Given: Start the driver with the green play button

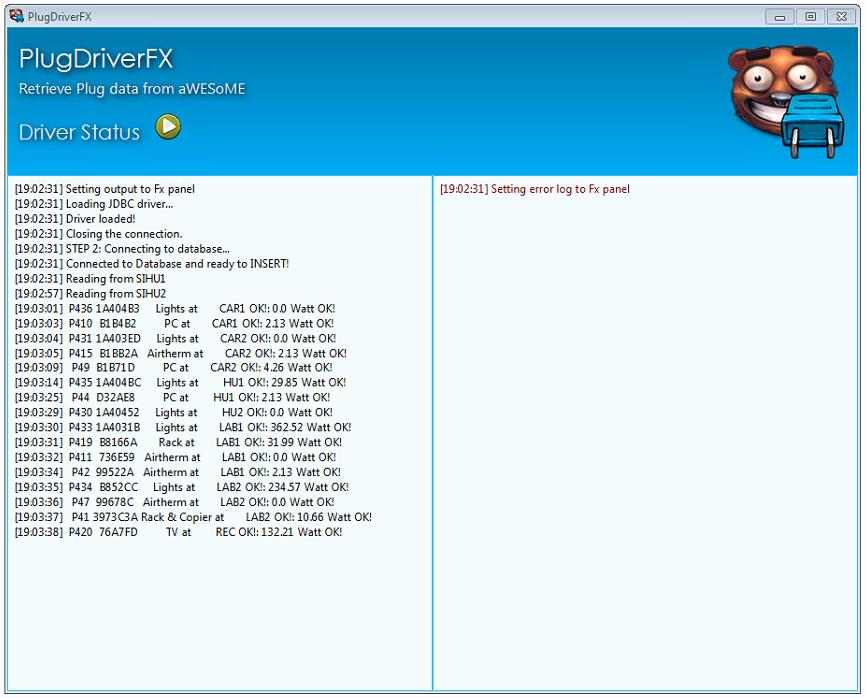Looking at the screenshot, I should [x=168, y=127].
